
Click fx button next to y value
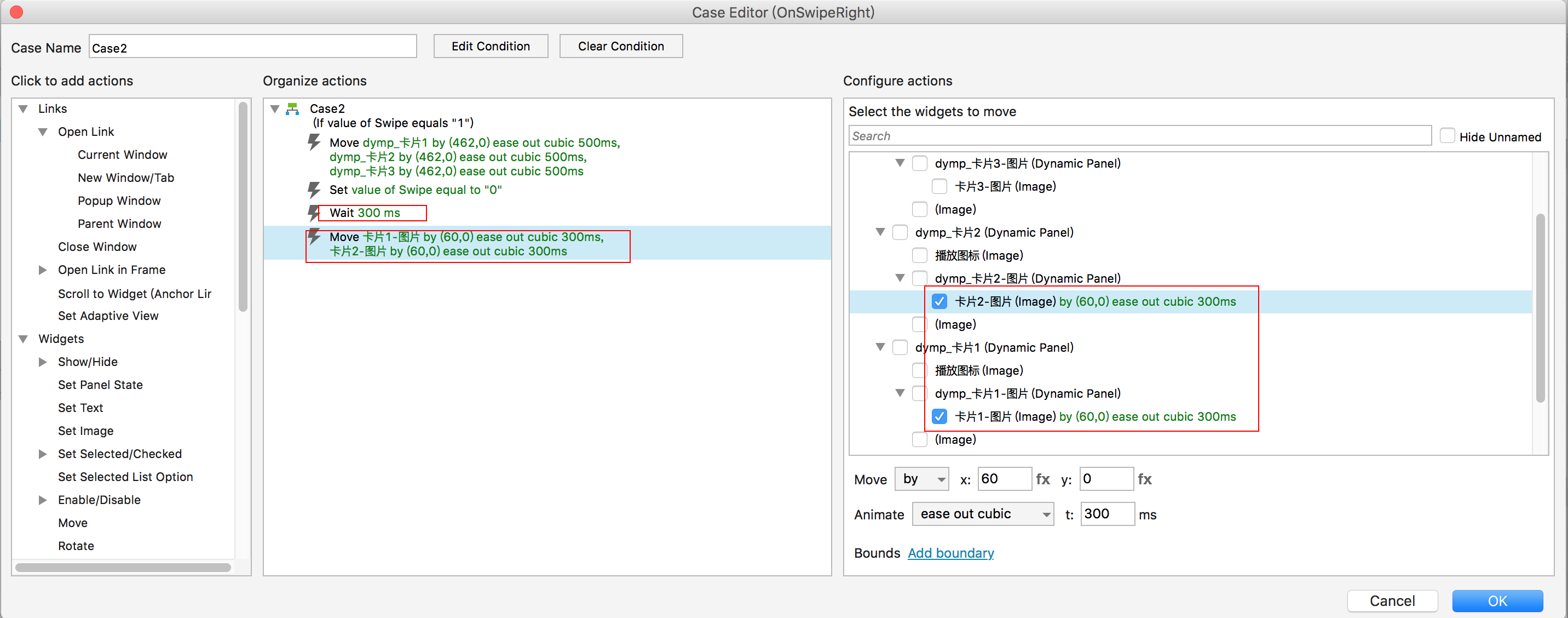coord(1144,480)
